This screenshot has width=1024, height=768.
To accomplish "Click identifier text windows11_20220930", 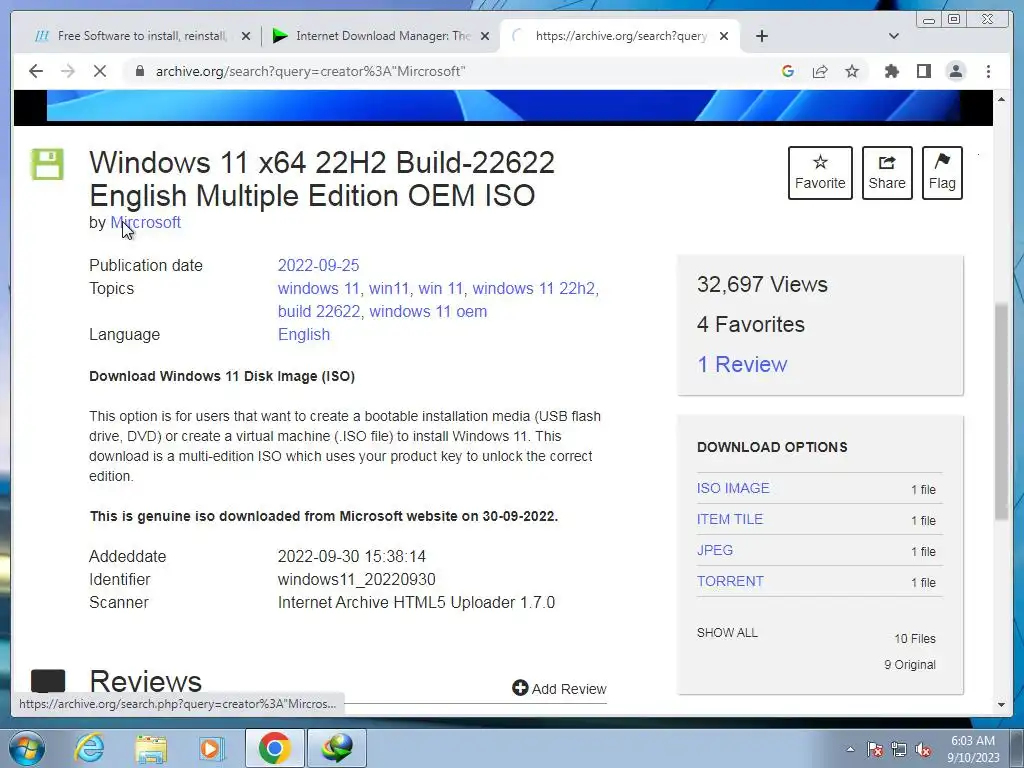I will click(357, 579).
